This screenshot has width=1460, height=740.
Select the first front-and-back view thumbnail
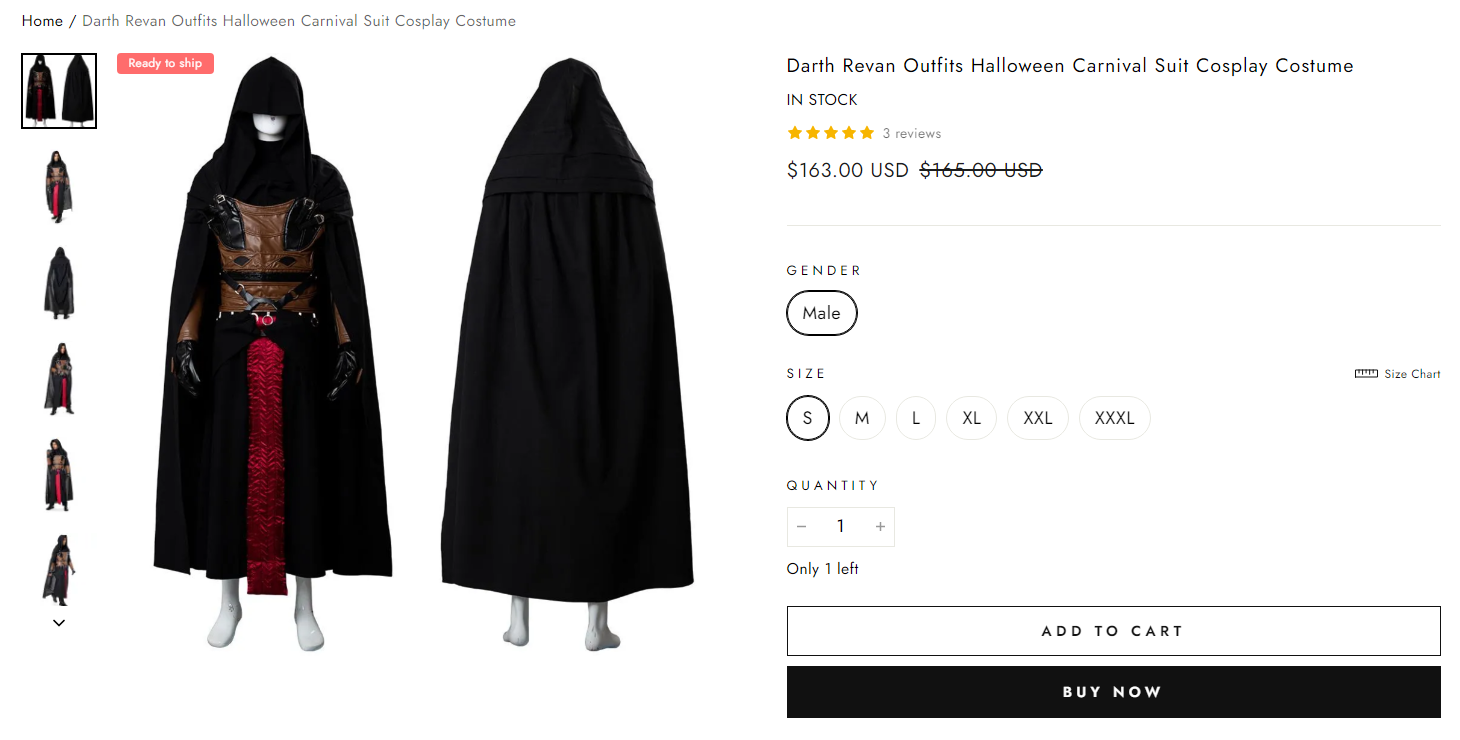(59, 91)
